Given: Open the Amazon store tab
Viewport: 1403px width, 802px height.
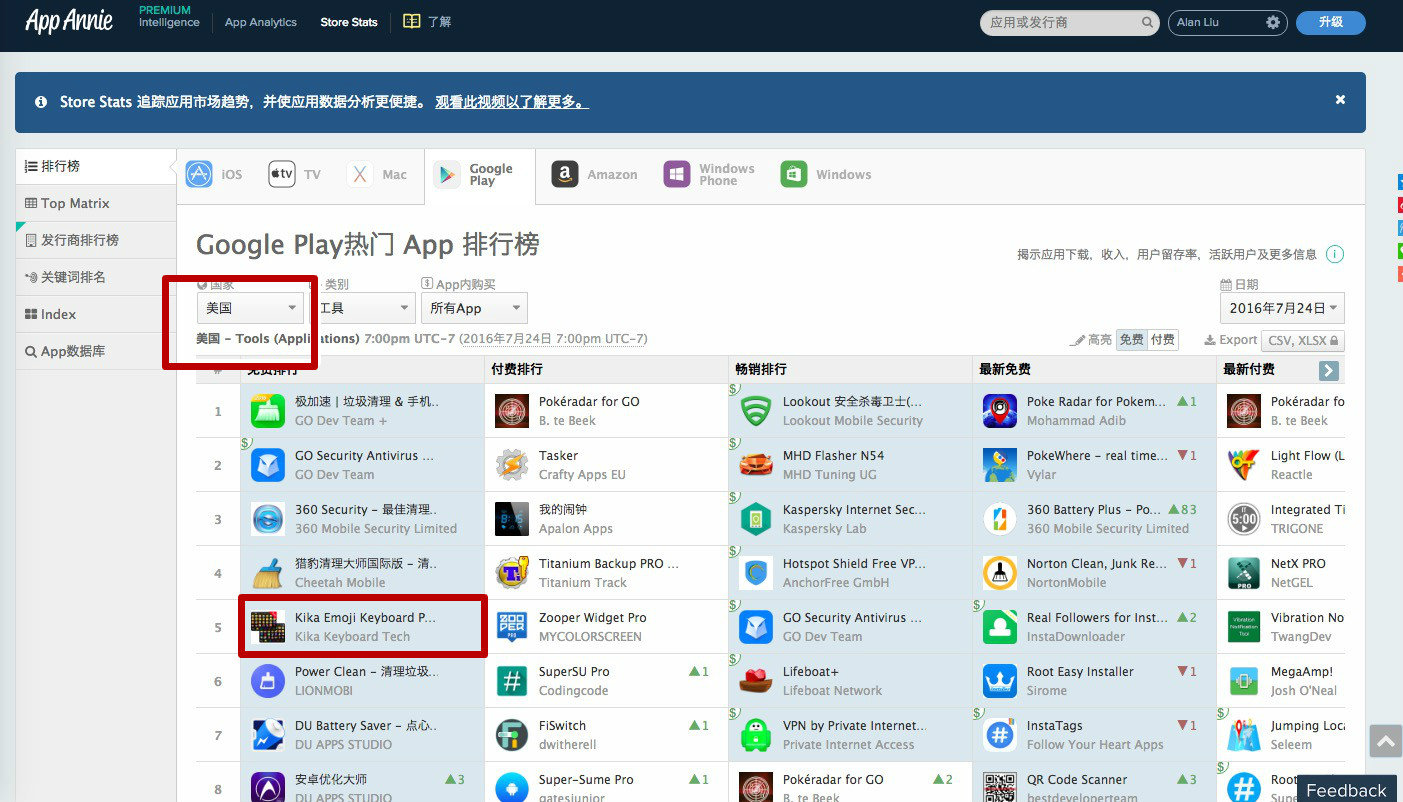Looking at the screenshot, I should pyautogui.click(x=594, y=174).
